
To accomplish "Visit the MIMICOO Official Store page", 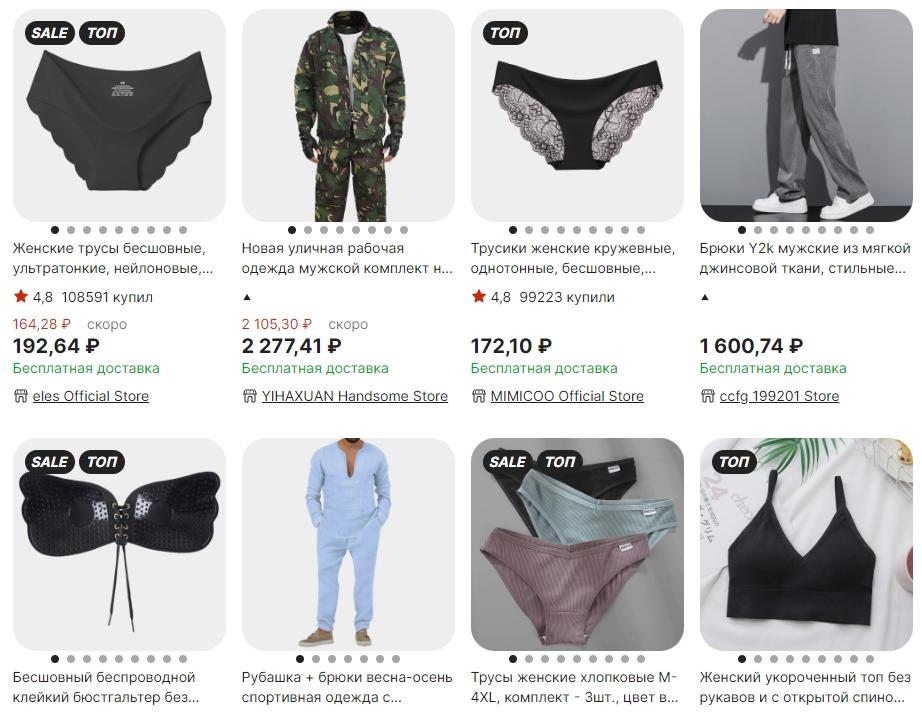I will (567, 396).
